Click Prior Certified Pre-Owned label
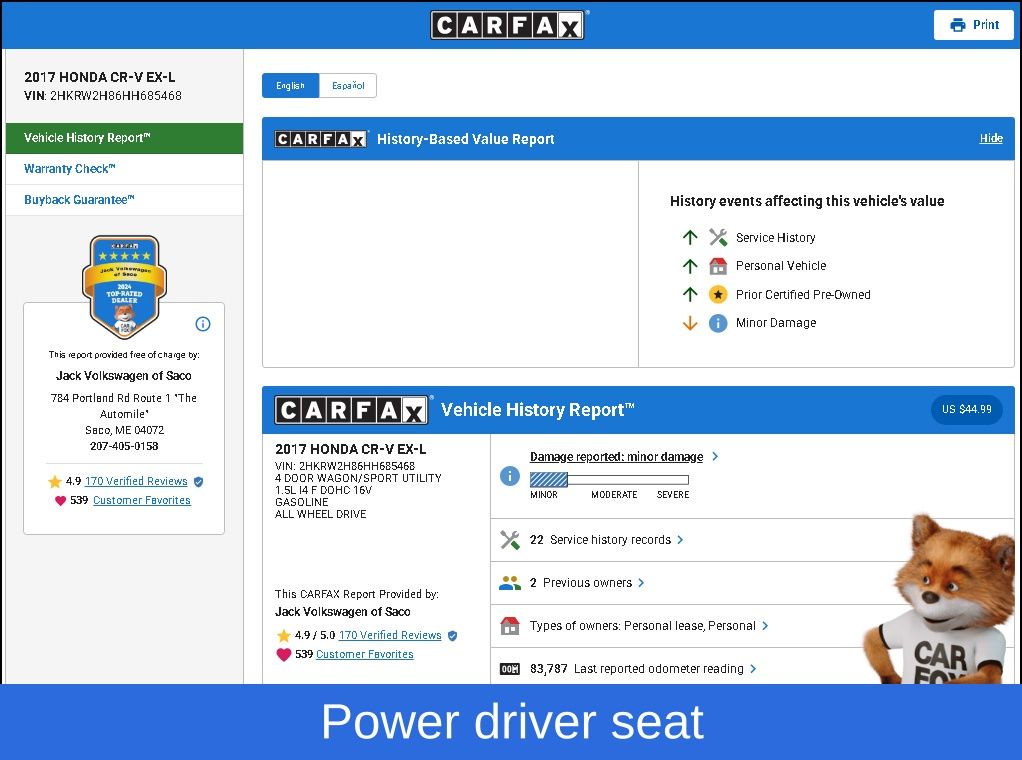Screen dimensions: 1022x760 [803, 295]
